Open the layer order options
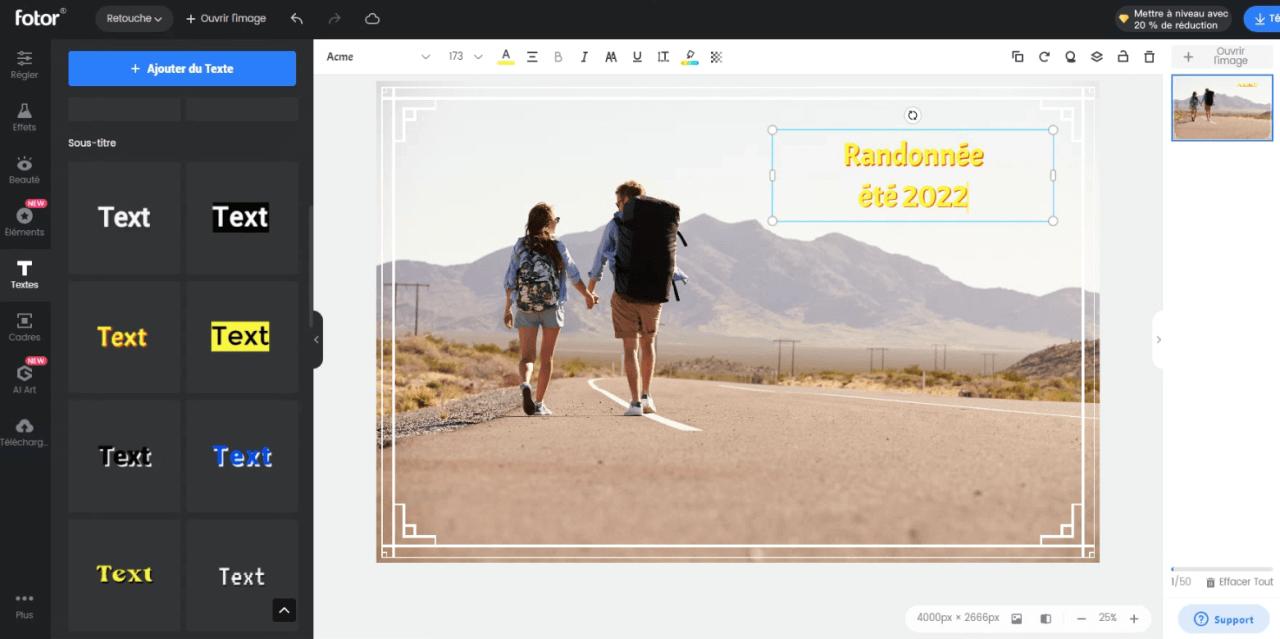1280x639 pixels. tap(1097, 57)
